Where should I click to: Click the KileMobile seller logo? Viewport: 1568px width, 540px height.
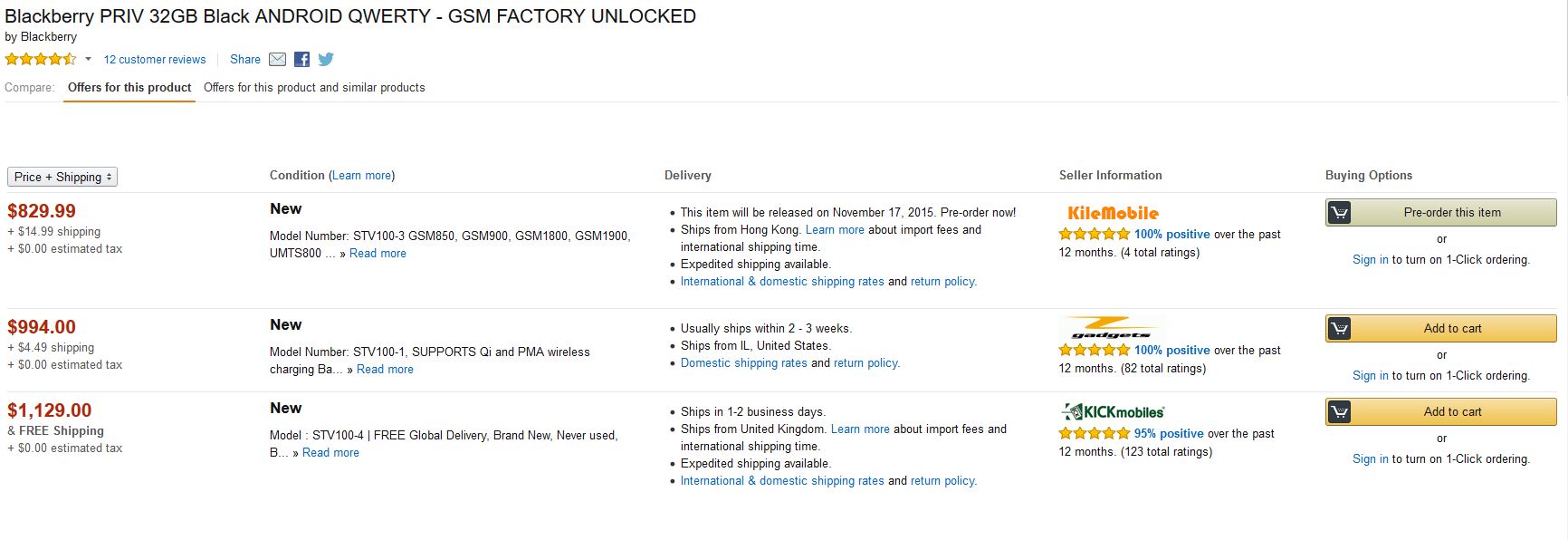[x=1113, y=213]
